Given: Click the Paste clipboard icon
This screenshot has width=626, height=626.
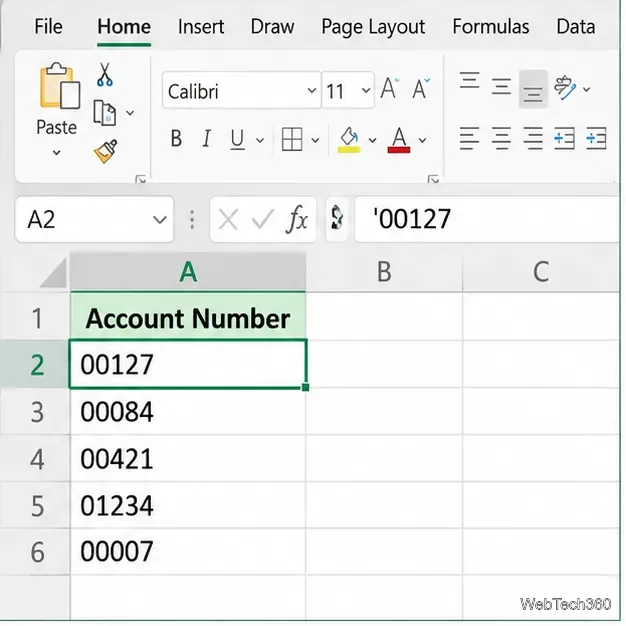Looking at the screenshot, I should pos(59,86).
